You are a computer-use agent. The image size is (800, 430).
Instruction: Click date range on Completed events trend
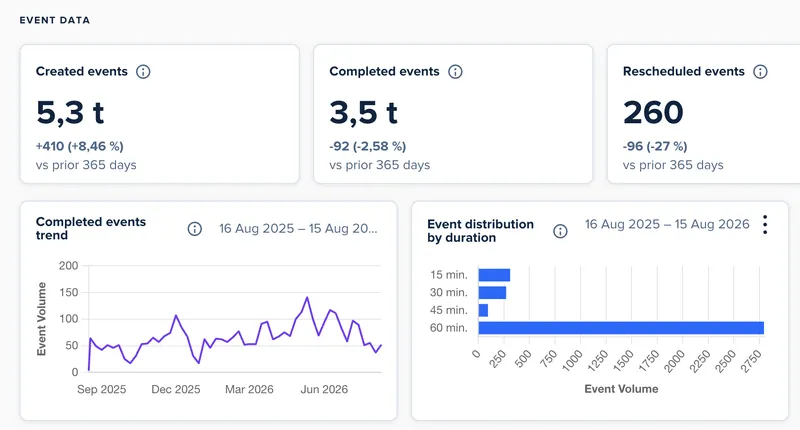298,229
